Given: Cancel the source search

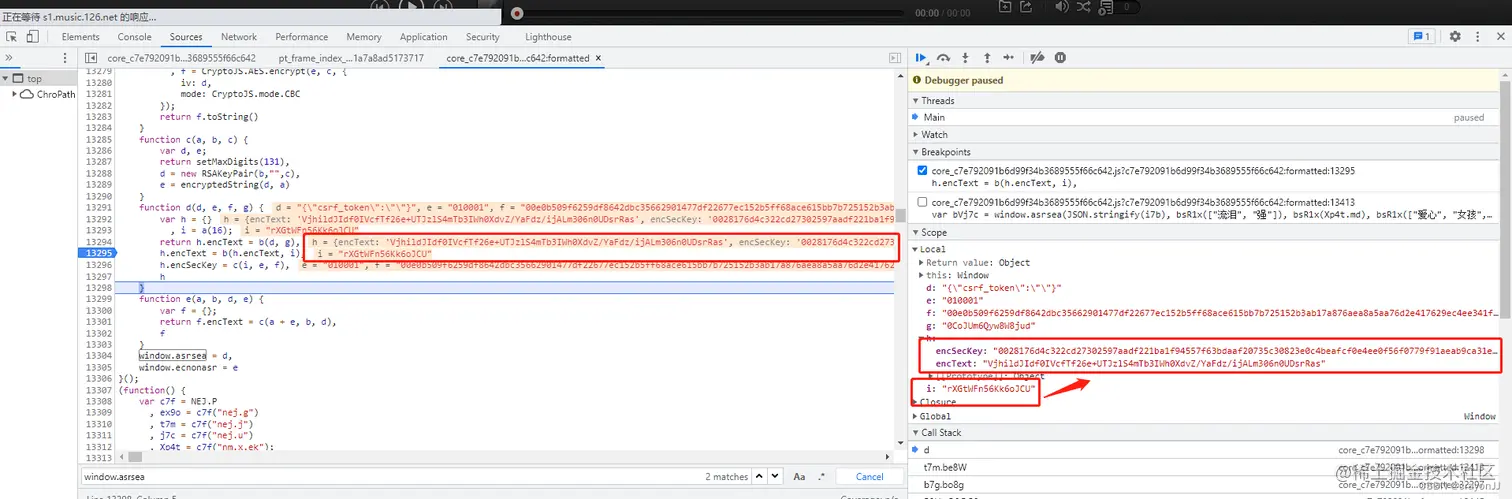Looking at the screenshot, I should [x=869, y=477].
